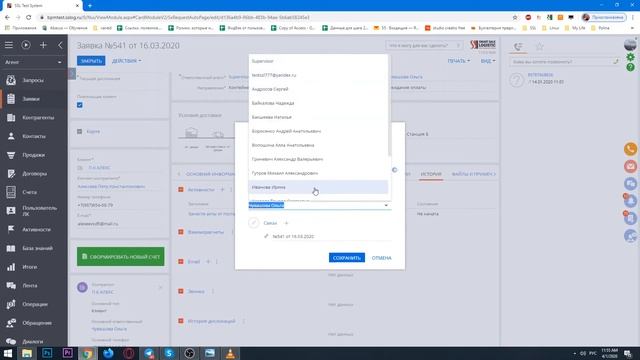Open the Диалоги section in sidebar
This screenshot has height=360, width=640.
32,341
